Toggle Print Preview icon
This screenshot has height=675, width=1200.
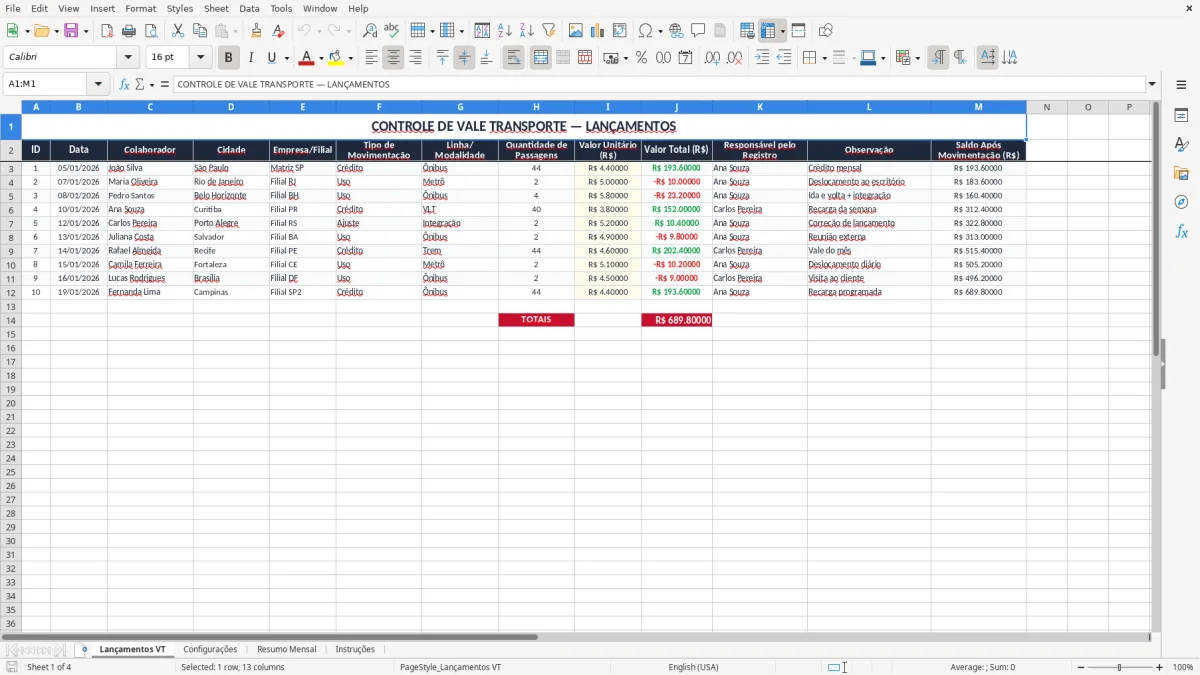click(151, 31)
